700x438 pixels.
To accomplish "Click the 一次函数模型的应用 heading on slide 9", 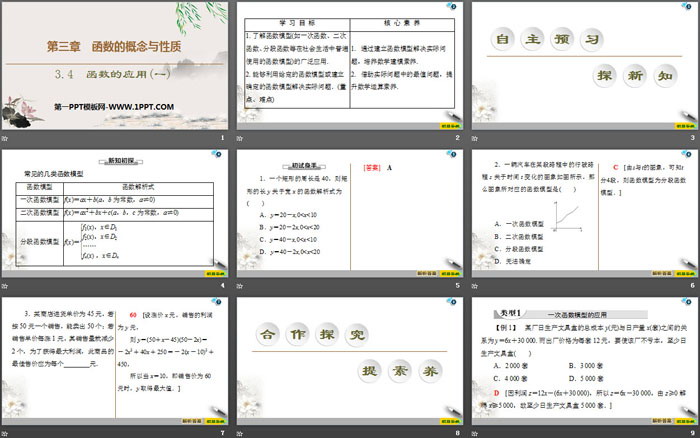I will 577,315.
